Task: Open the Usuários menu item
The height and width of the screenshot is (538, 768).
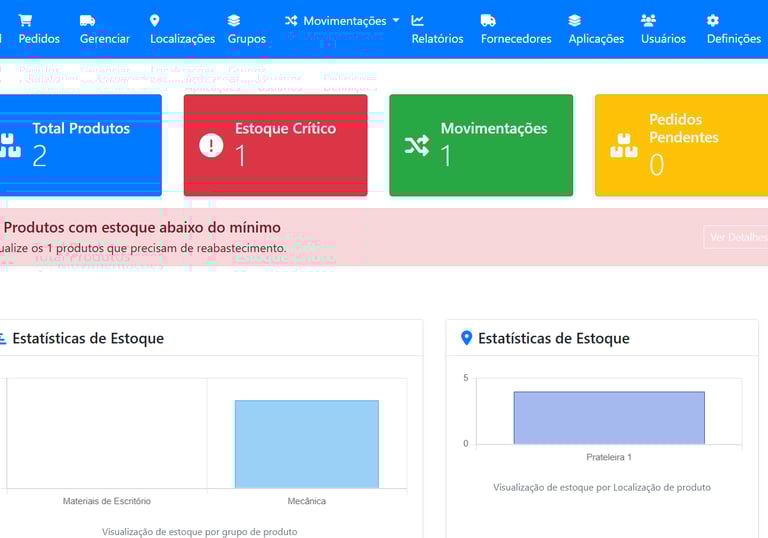Action: click(x=663, y=29)
